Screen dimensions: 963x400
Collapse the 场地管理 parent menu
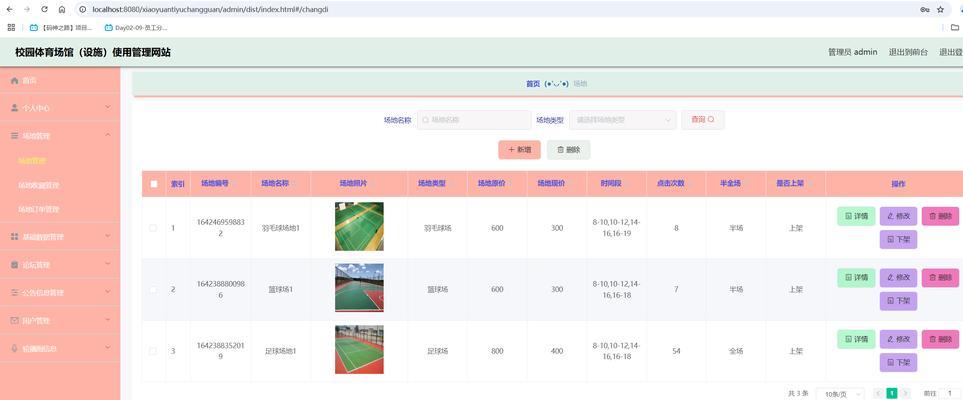[60, 136]
